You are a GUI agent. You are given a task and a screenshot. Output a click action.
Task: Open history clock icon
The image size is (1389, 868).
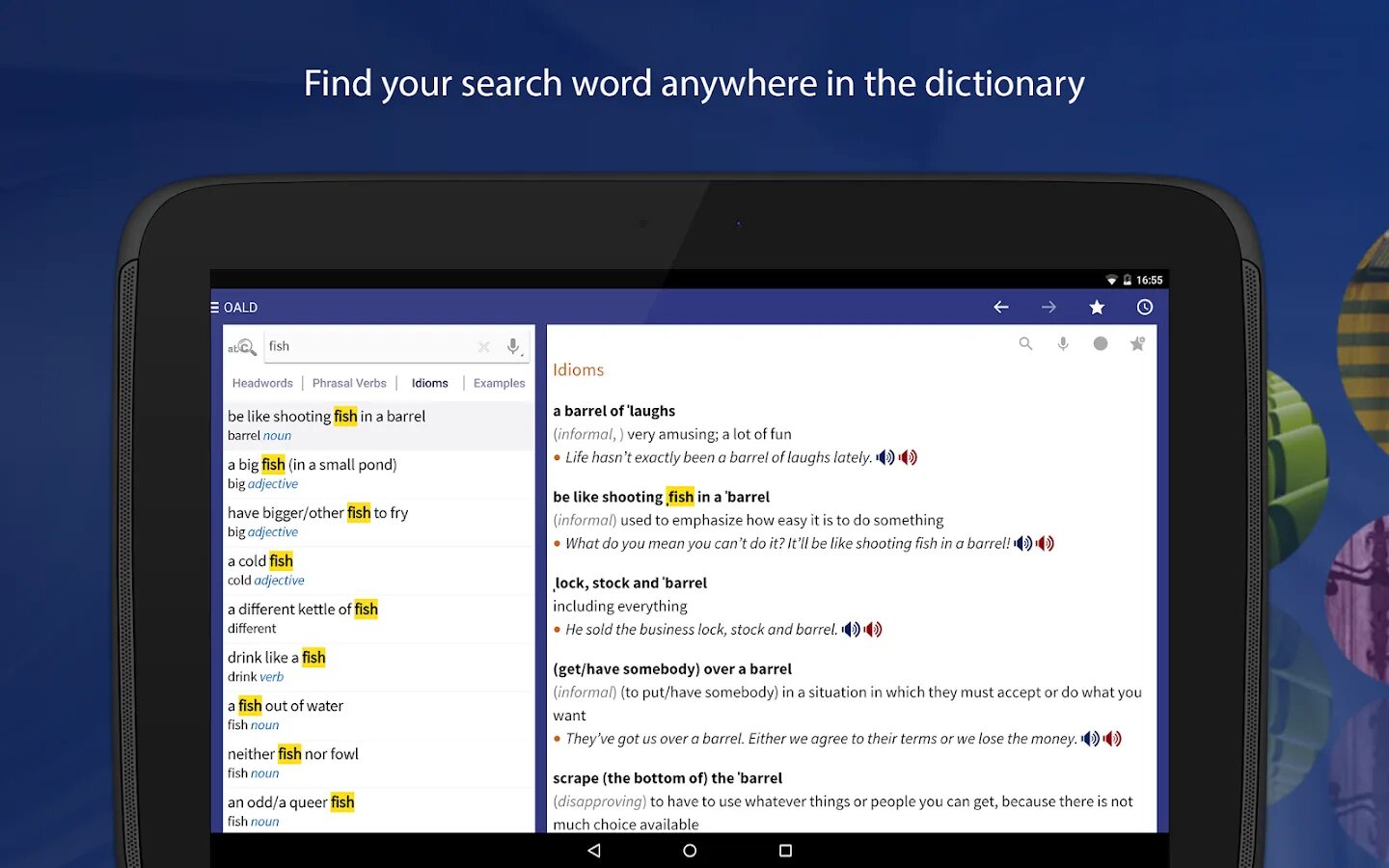[1145, 308]
